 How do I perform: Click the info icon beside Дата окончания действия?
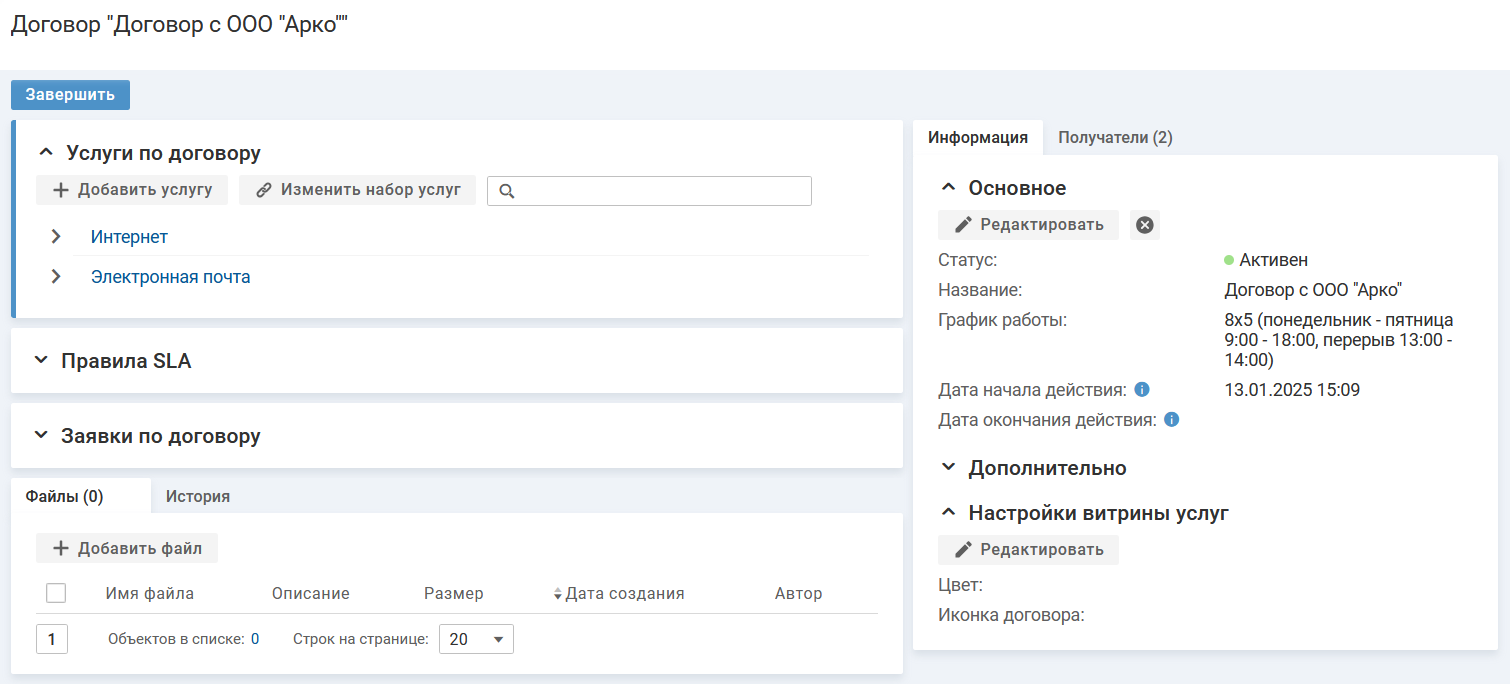tap(1171, 420)
